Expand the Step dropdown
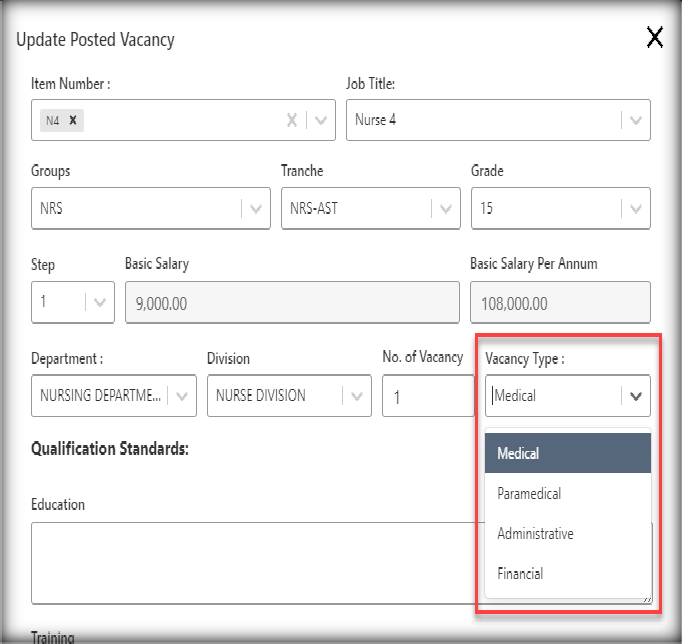This screenshot has width=682, height=644. (99, 302)
